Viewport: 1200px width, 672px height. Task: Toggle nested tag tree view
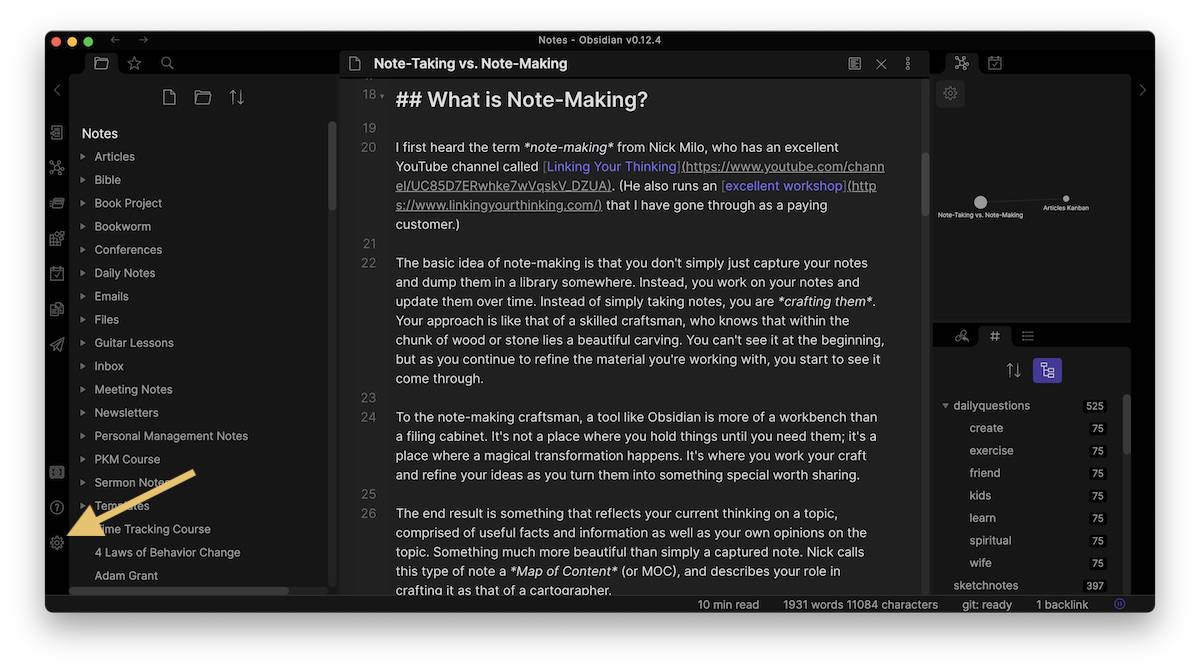1047,370
